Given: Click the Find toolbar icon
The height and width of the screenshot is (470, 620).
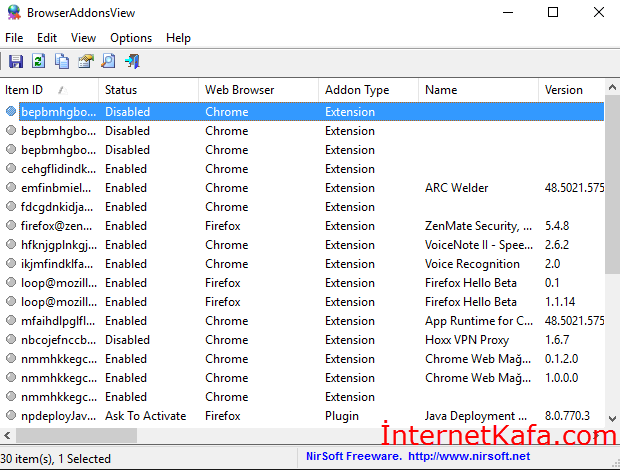Looking at the screenshot, I should [x=108, y=61].
